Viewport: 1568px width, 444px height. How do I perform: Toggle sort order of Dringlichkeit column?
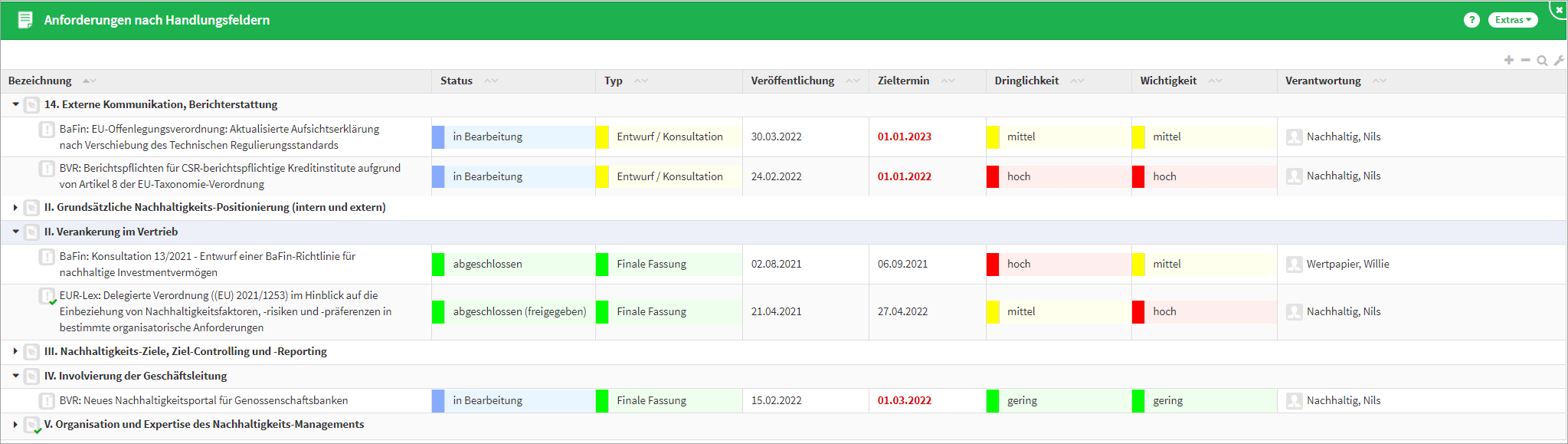[x=1077, y=81]
